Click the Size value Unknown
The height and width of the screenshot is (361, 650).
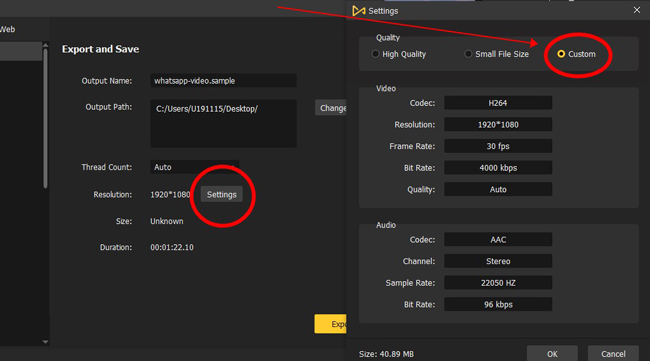[167, 221]
